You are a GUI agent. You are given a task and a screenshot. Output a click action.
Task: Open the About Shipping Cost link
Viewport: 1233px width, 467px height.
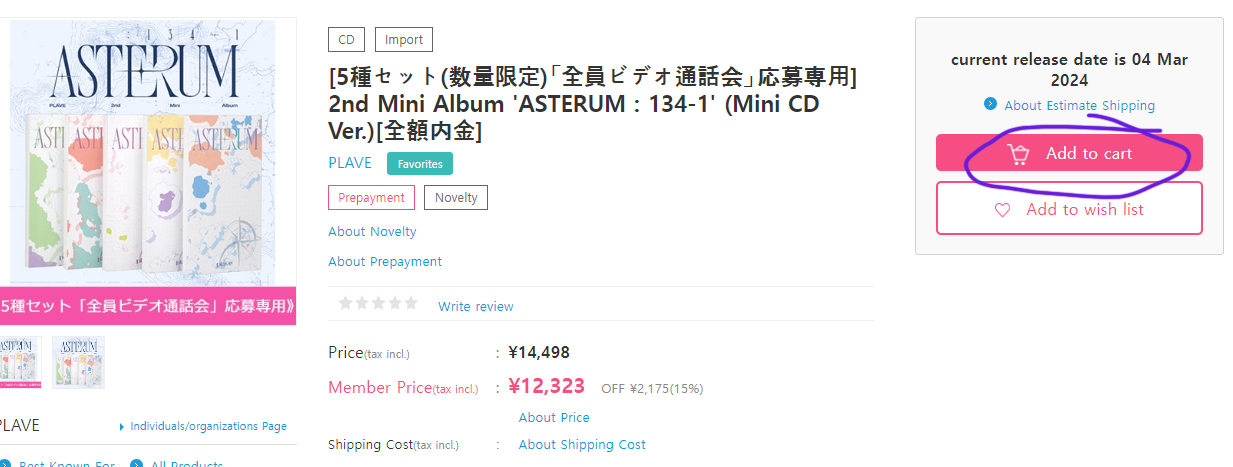(582, 445)
